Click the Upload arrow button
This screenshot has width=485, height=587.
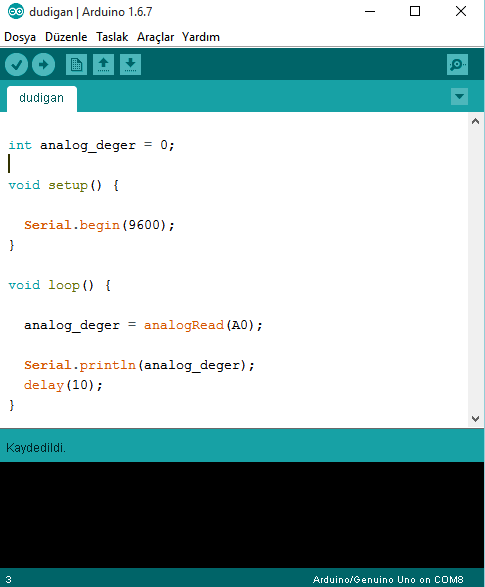point(43,65)
